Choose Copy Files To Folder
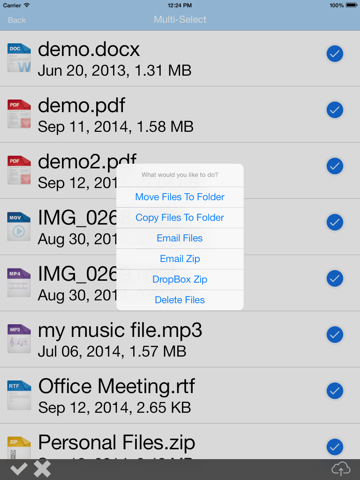 point(180,218)
